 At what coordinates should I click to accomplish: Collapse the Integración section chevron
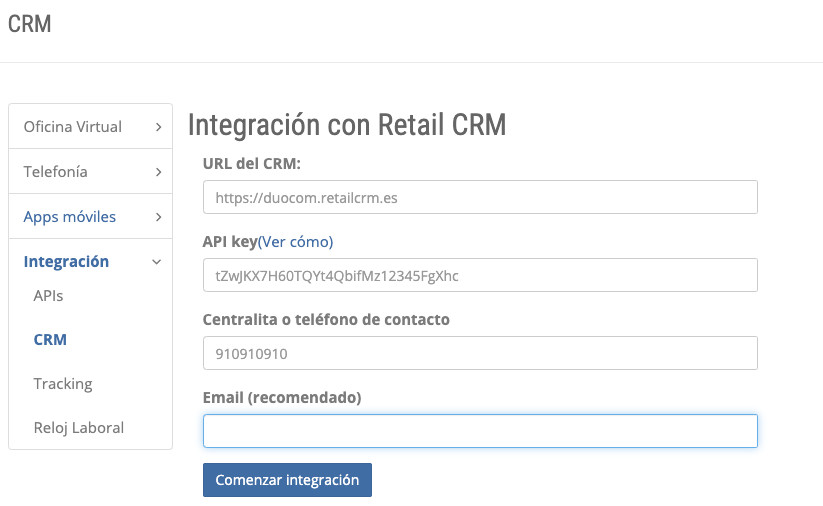click(x=157, y=262)
